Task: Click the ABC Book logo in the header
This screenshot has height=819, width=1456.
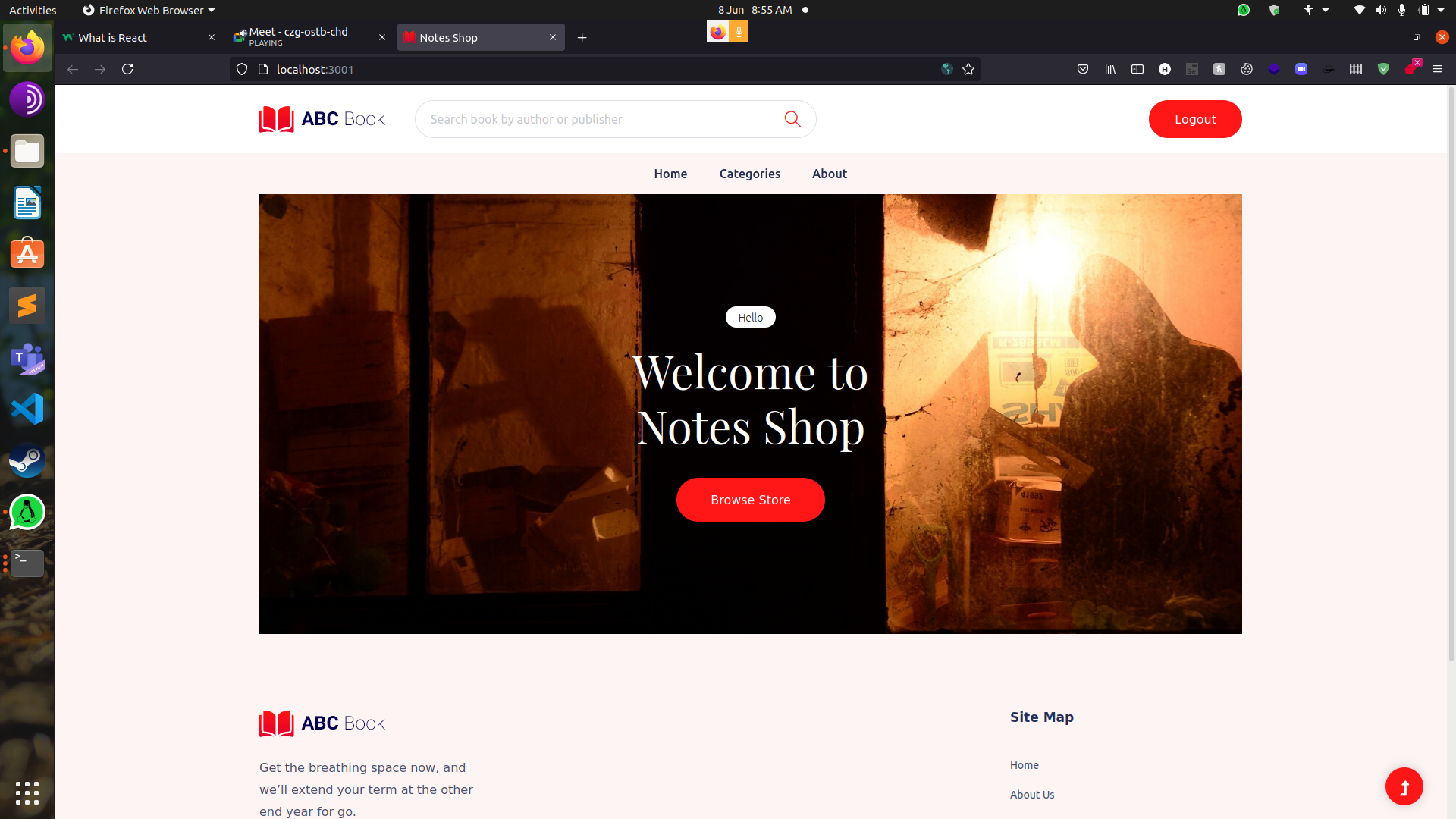Action: click(322, 118)
